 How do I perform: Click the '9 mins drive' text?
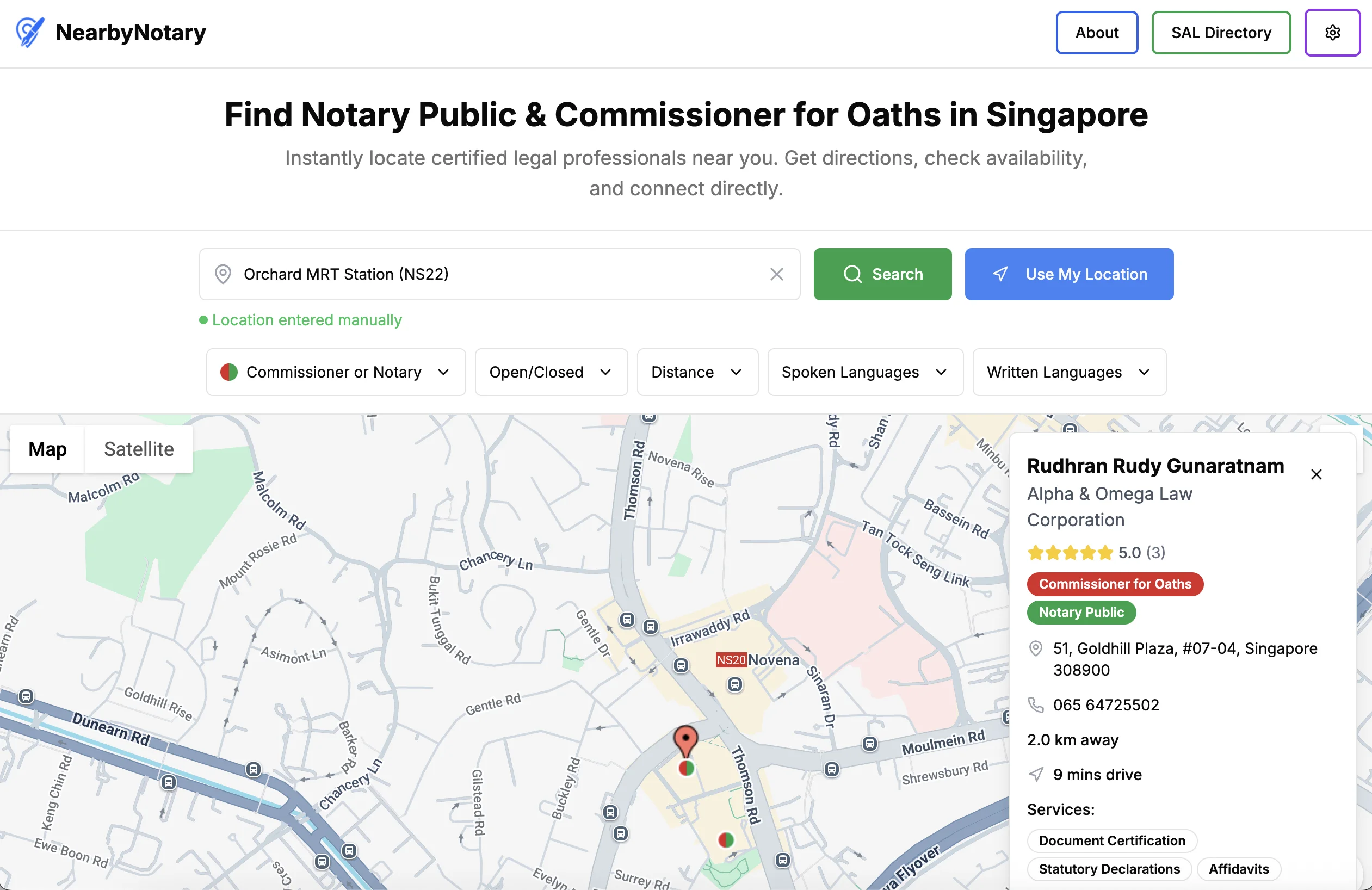[1097, 775]
